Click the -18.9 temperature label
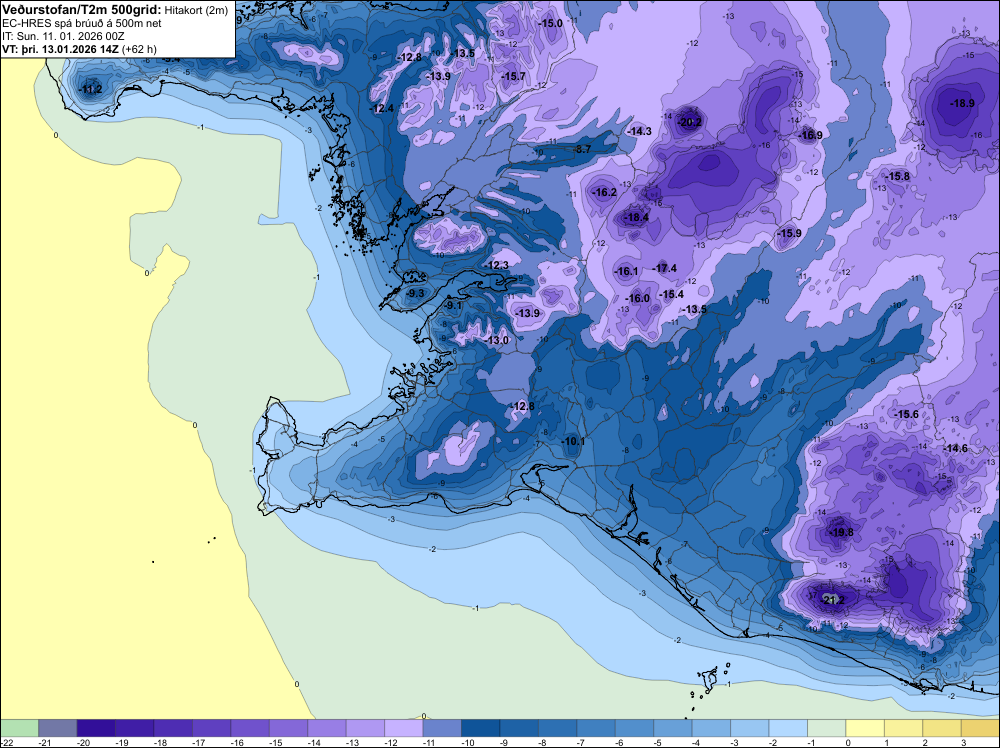This screenshot has height=748, width=1000. coord(962,103)
